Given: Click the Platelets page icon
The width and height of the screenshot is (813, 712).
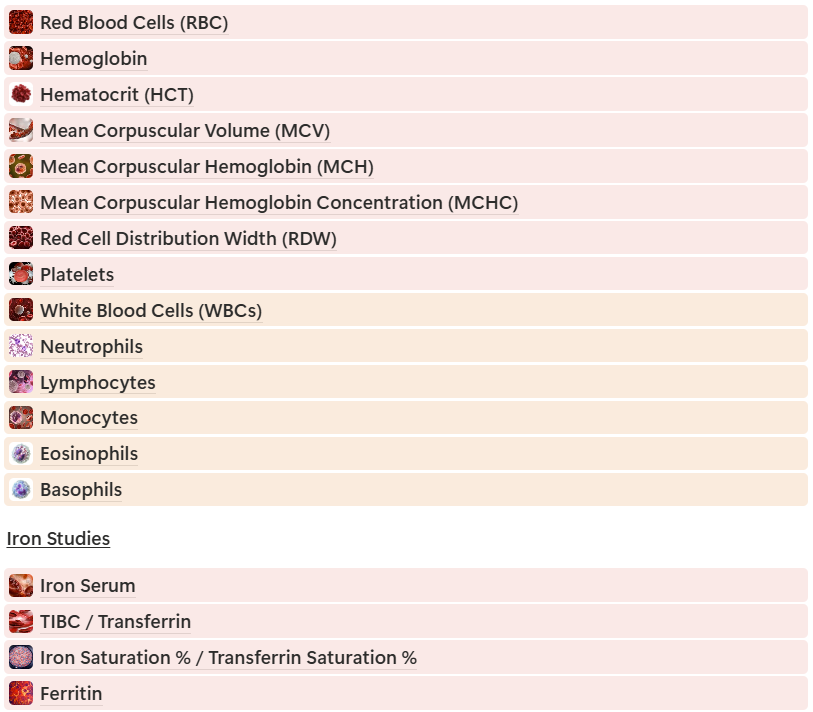Looking at the screenshot, I should (x=21, y=274).
